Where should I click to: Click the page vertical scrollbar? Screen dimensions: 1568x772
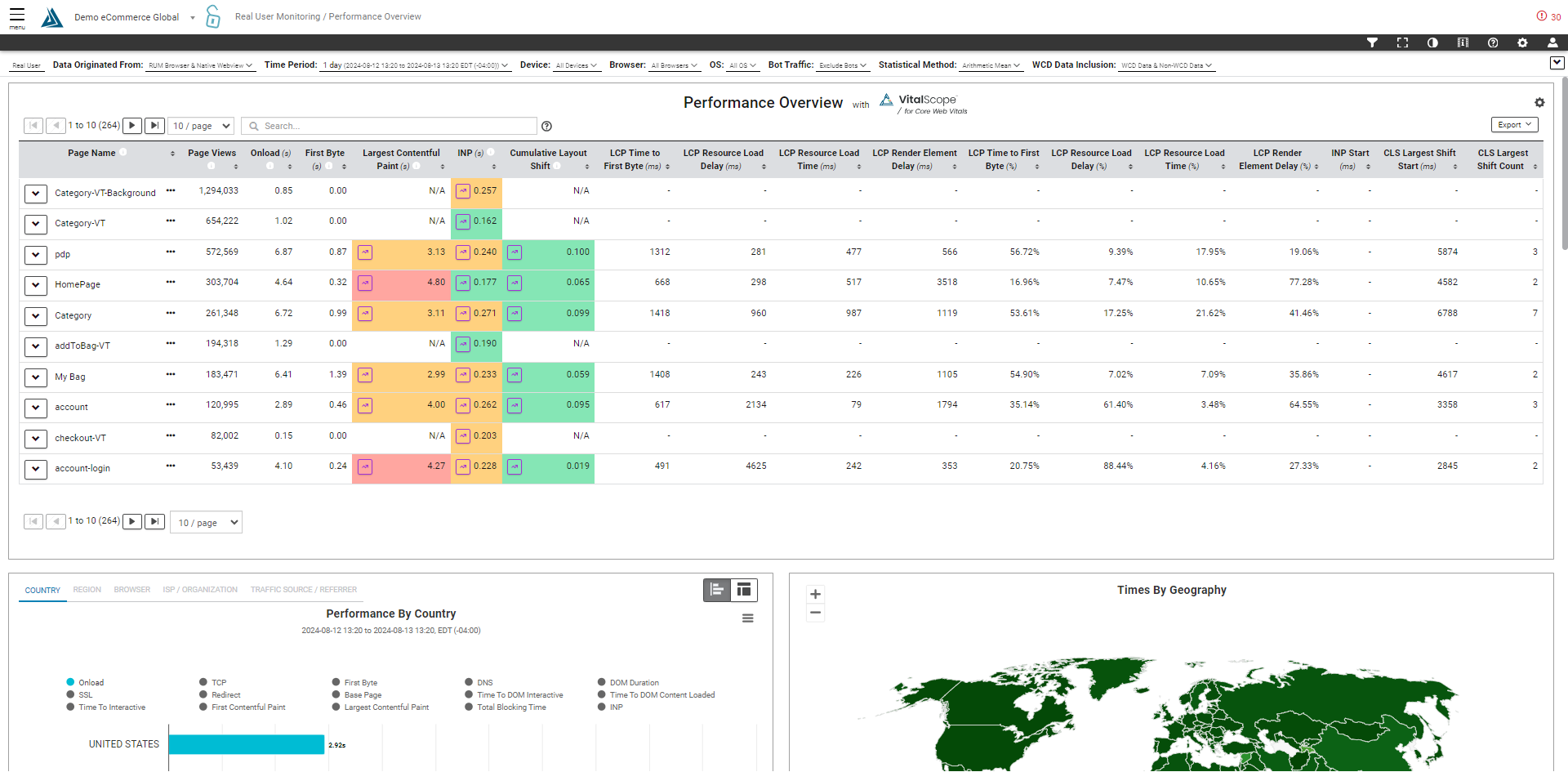(x=1564, y=163)
